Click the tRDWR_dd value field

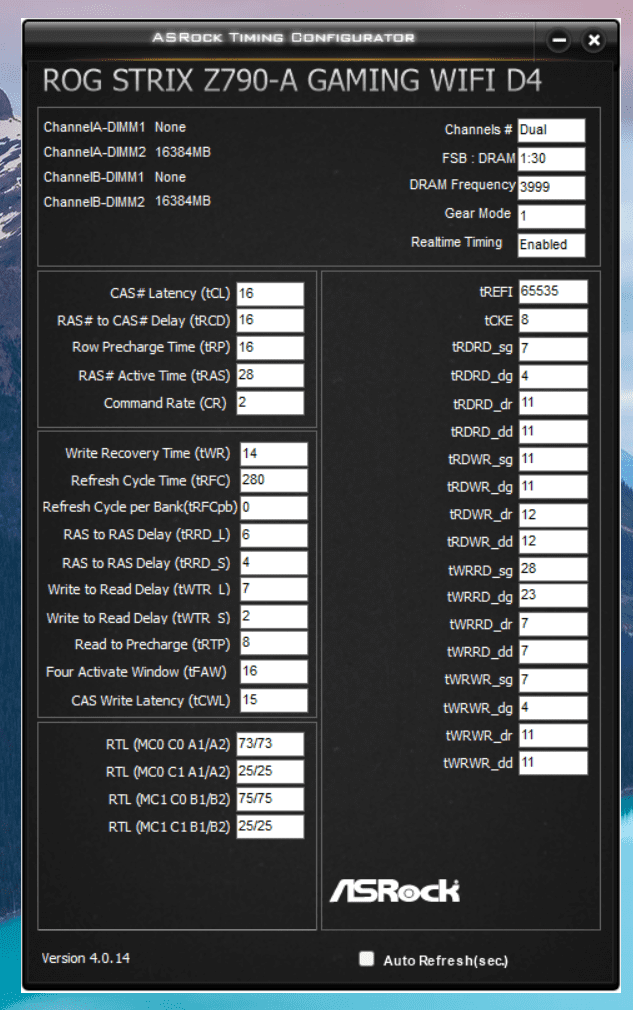[553, 541]
